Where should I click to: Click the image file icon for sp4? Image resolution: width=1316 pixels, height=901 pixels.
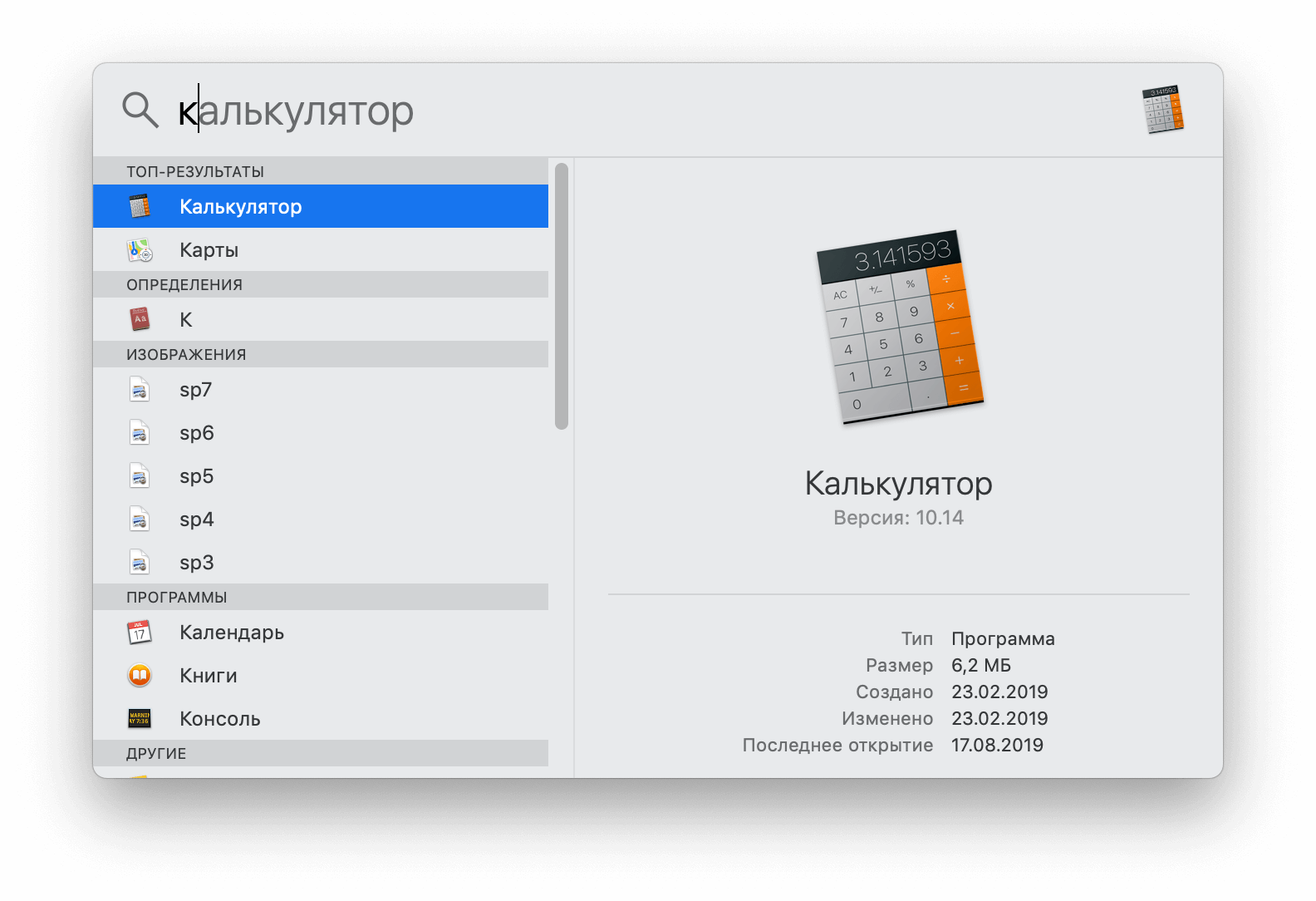pyautogui.click(x=140, y=519)
